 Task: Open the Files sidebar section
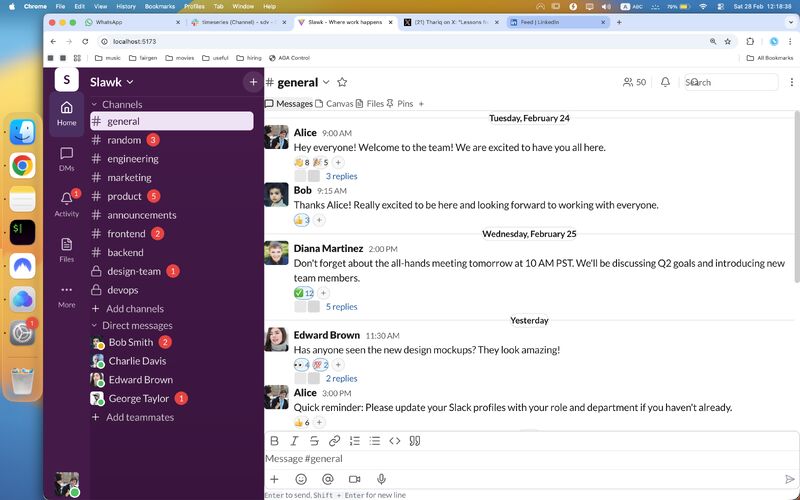tap(66, 250)
